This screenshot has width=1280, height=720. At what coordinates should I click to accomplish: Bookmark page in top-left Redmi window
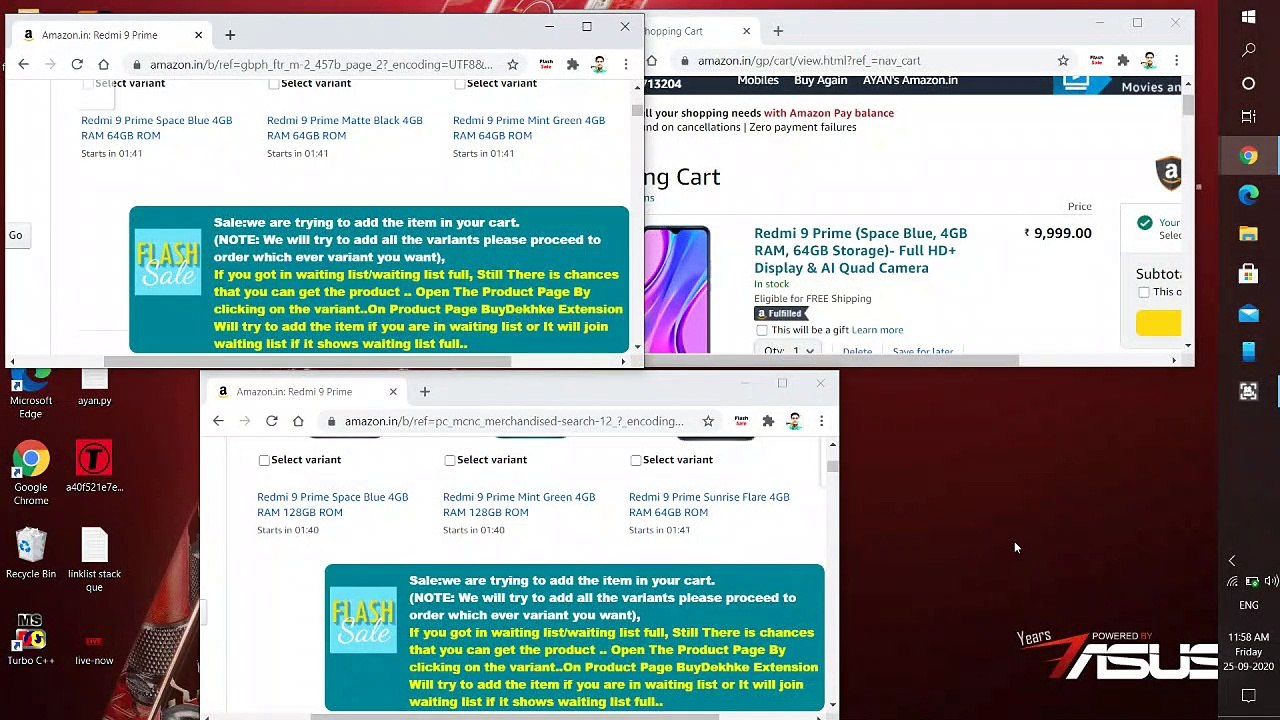512,64
